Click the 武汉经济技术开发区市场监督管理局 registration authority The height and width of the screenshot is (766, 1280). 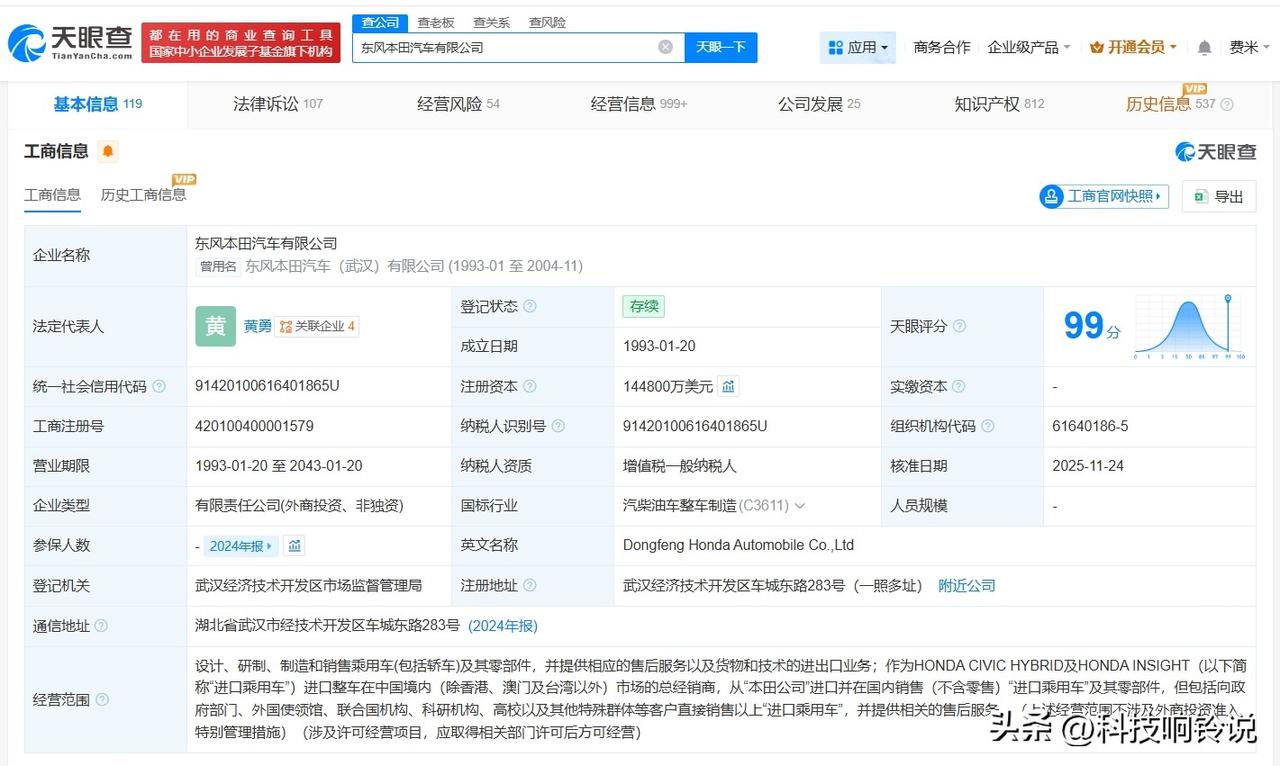point(309,586)
